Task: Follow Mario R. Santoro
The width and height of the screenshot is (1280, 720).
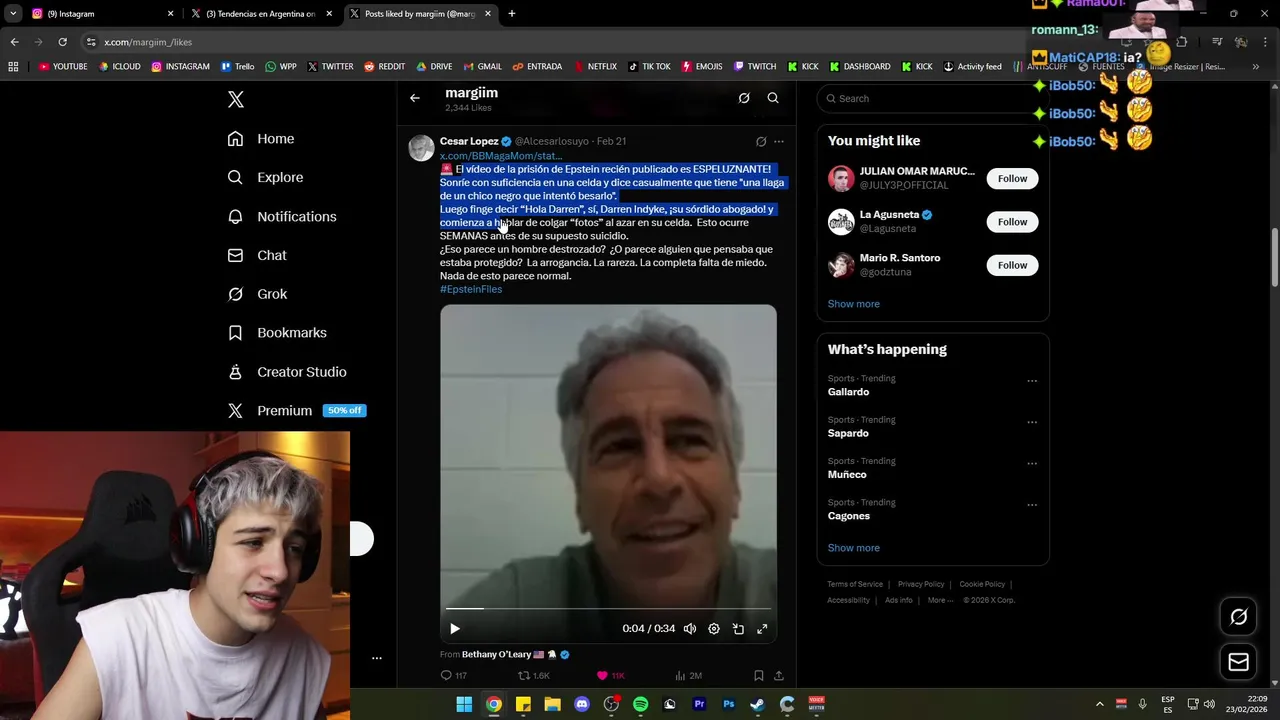Action: click(1012, 265)
